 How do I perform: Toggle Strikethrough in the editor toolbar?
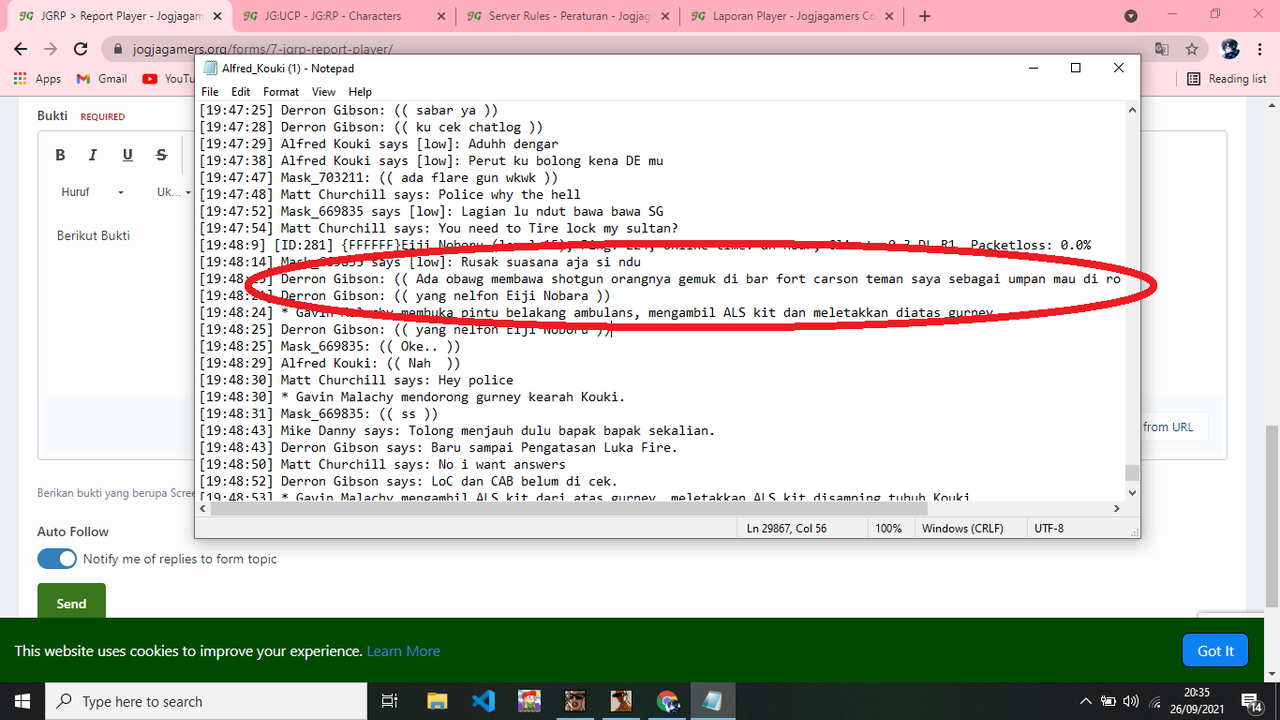coord(161,155)
